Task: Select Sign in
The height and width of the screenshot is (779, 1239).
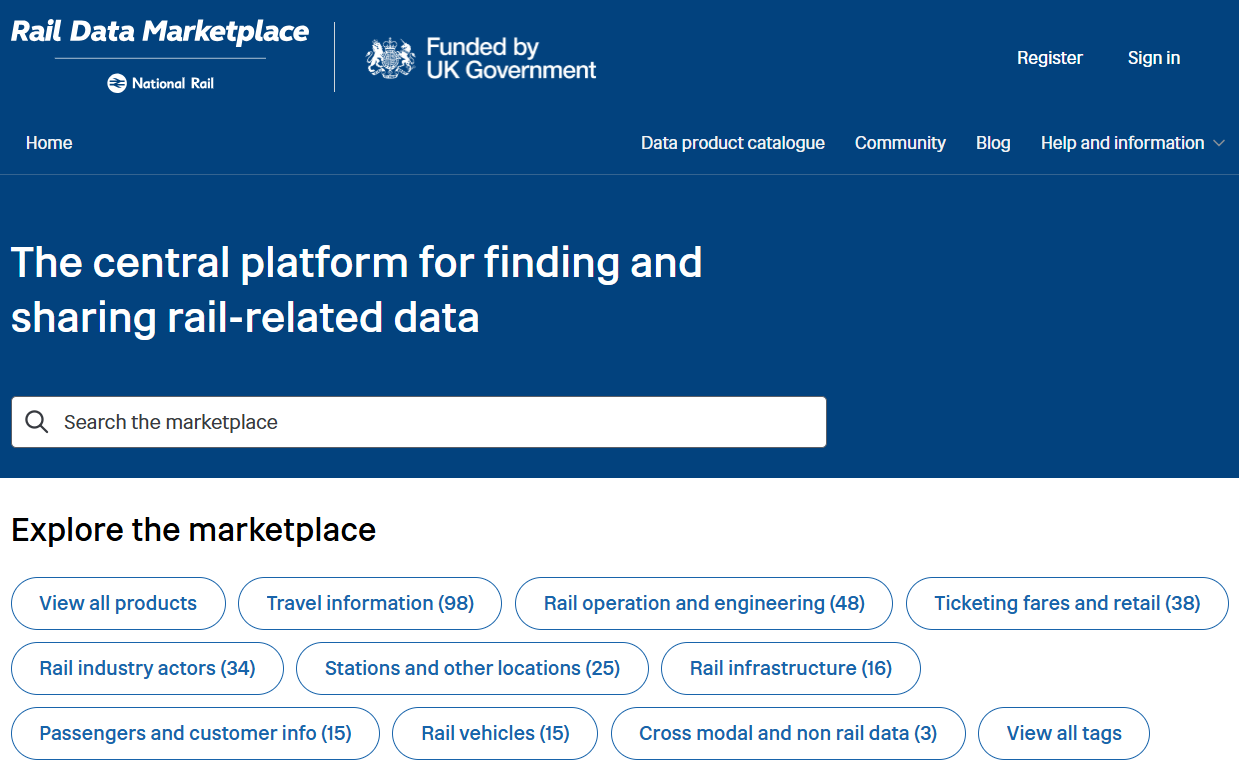Action: click(1153, 58)
